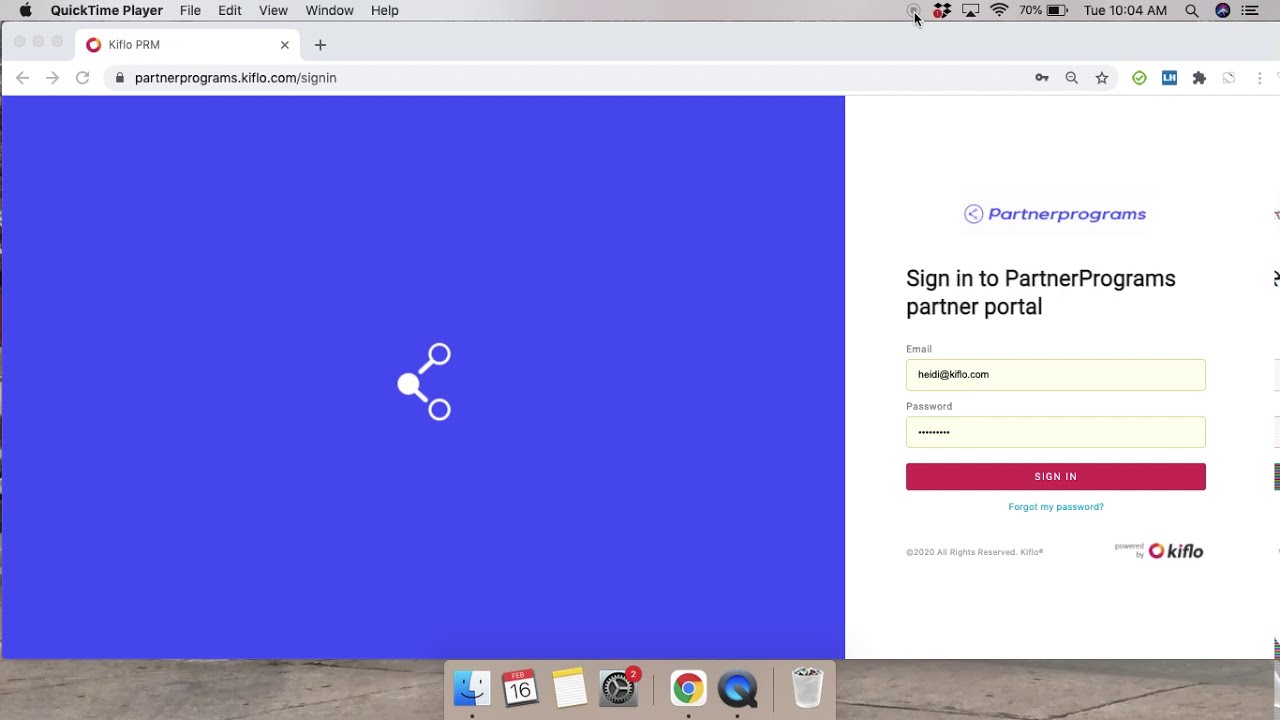Click the Partnerprograms logo

[1055, 214]
